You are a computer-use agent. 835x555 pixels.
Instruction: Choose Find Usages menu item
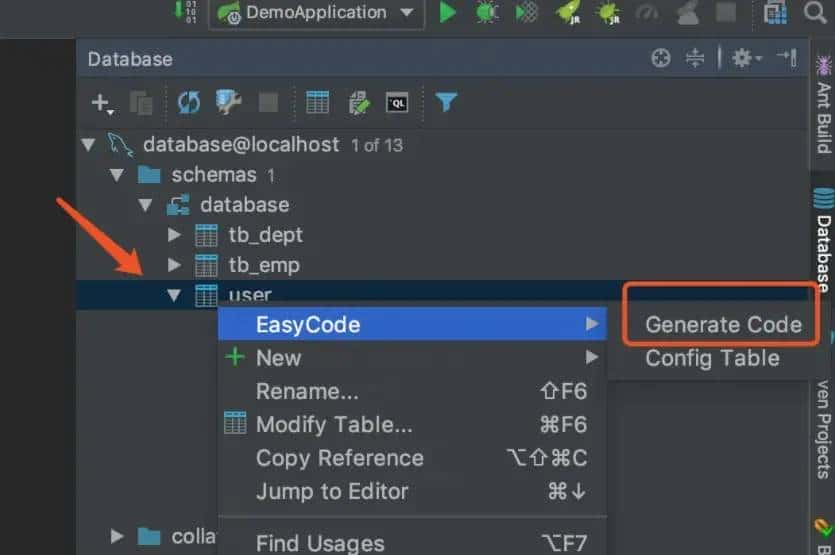[x=412, y=543]
